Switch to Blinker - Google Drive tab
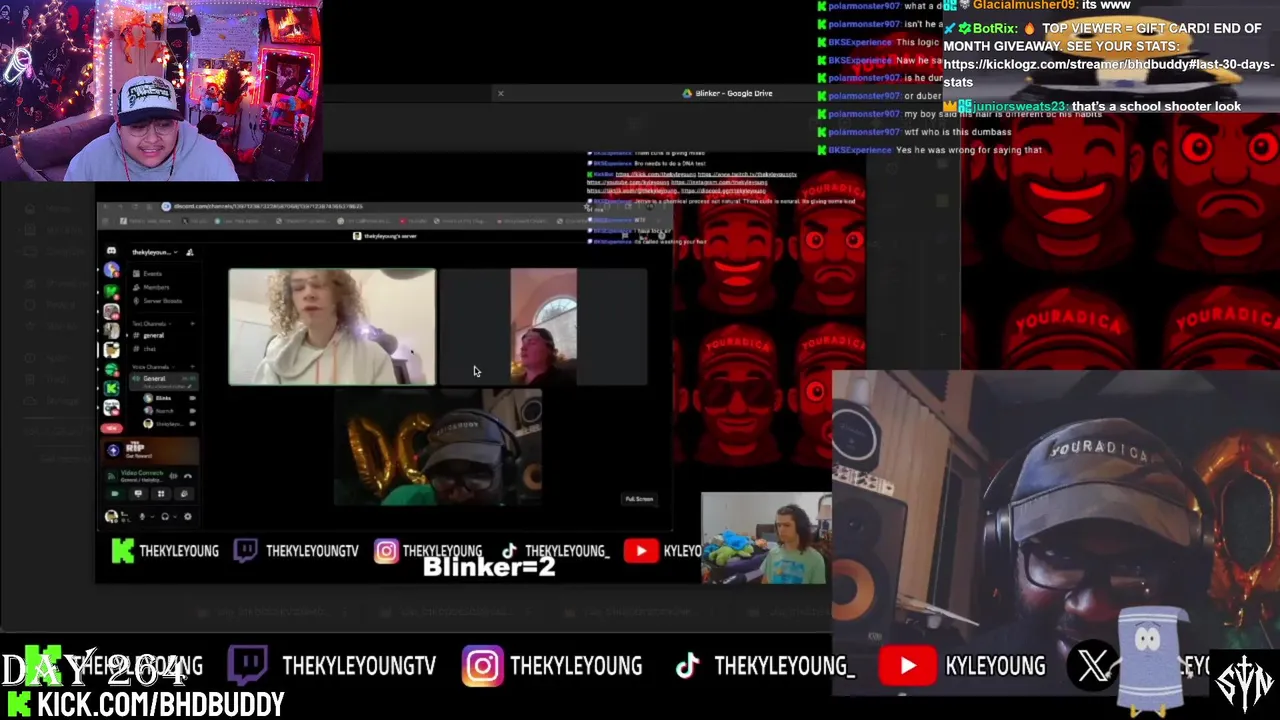Screen dimensions: 1280x720 coord(733,93)
